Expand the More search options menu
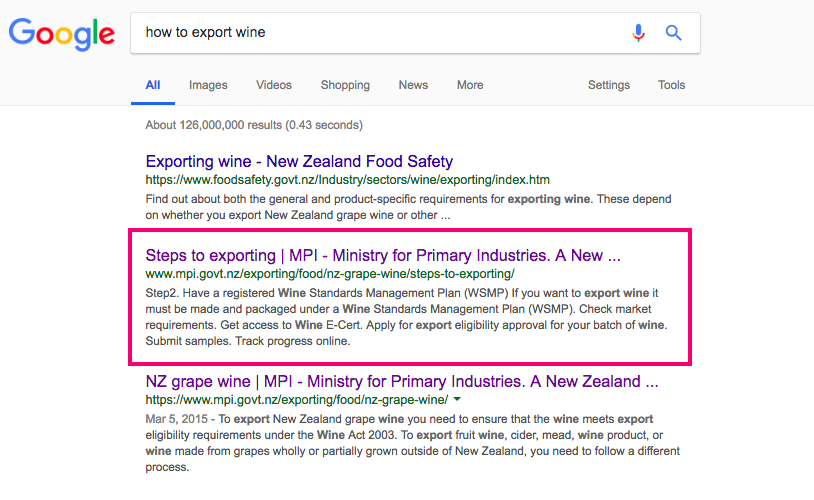The width and height of the screenshot is (814, 500). point(470,85)
